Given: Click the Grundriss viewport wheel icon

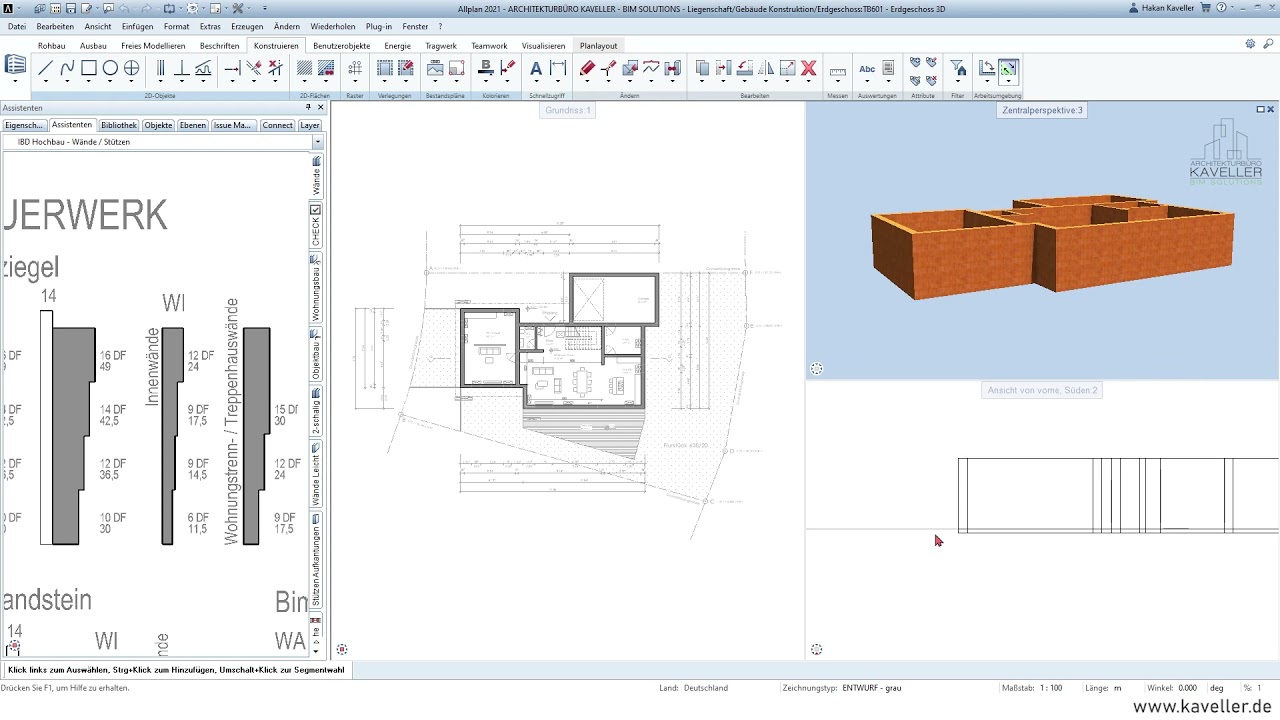Looking at the screenshot, I should click(x=342, y=649).
